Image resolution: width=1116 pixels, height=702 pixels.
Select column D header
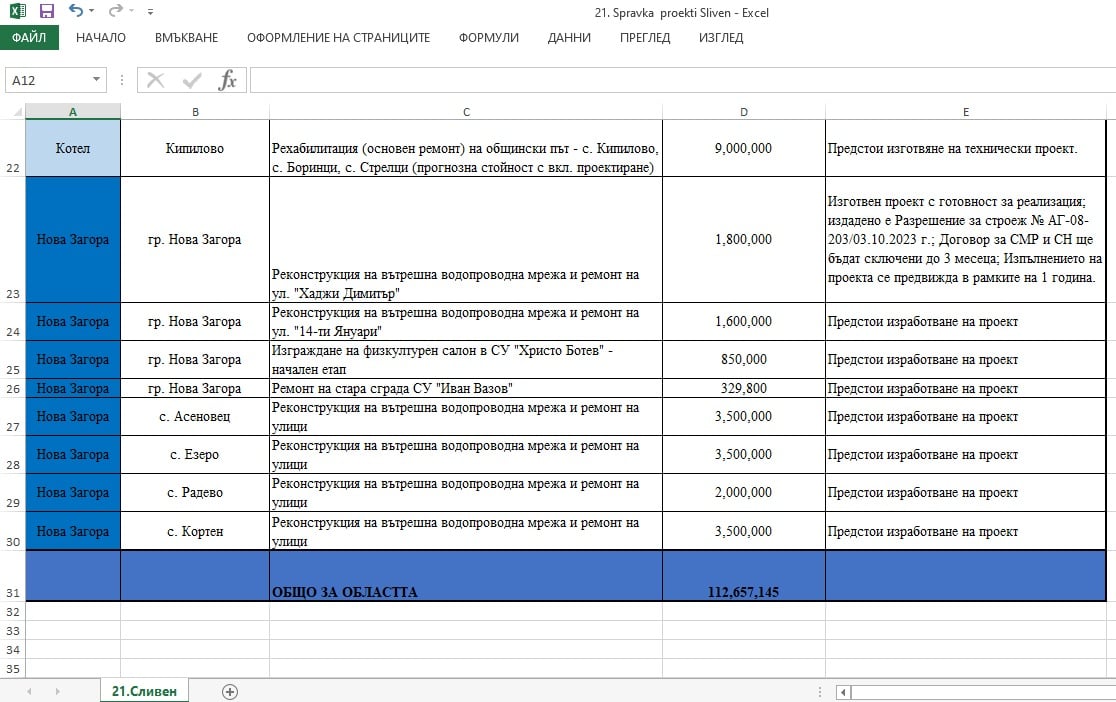[x=743, y=111]
